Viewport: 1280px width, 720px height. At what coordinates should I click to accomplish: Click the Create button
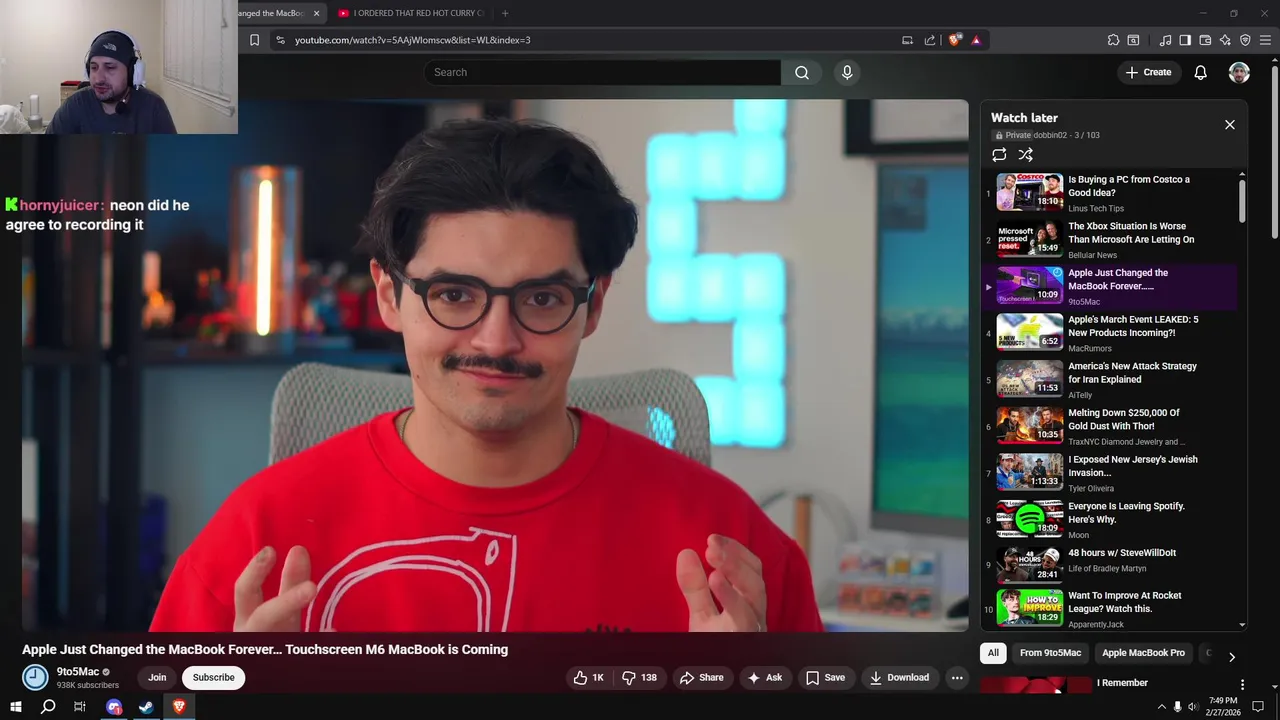pos(1148,72)
